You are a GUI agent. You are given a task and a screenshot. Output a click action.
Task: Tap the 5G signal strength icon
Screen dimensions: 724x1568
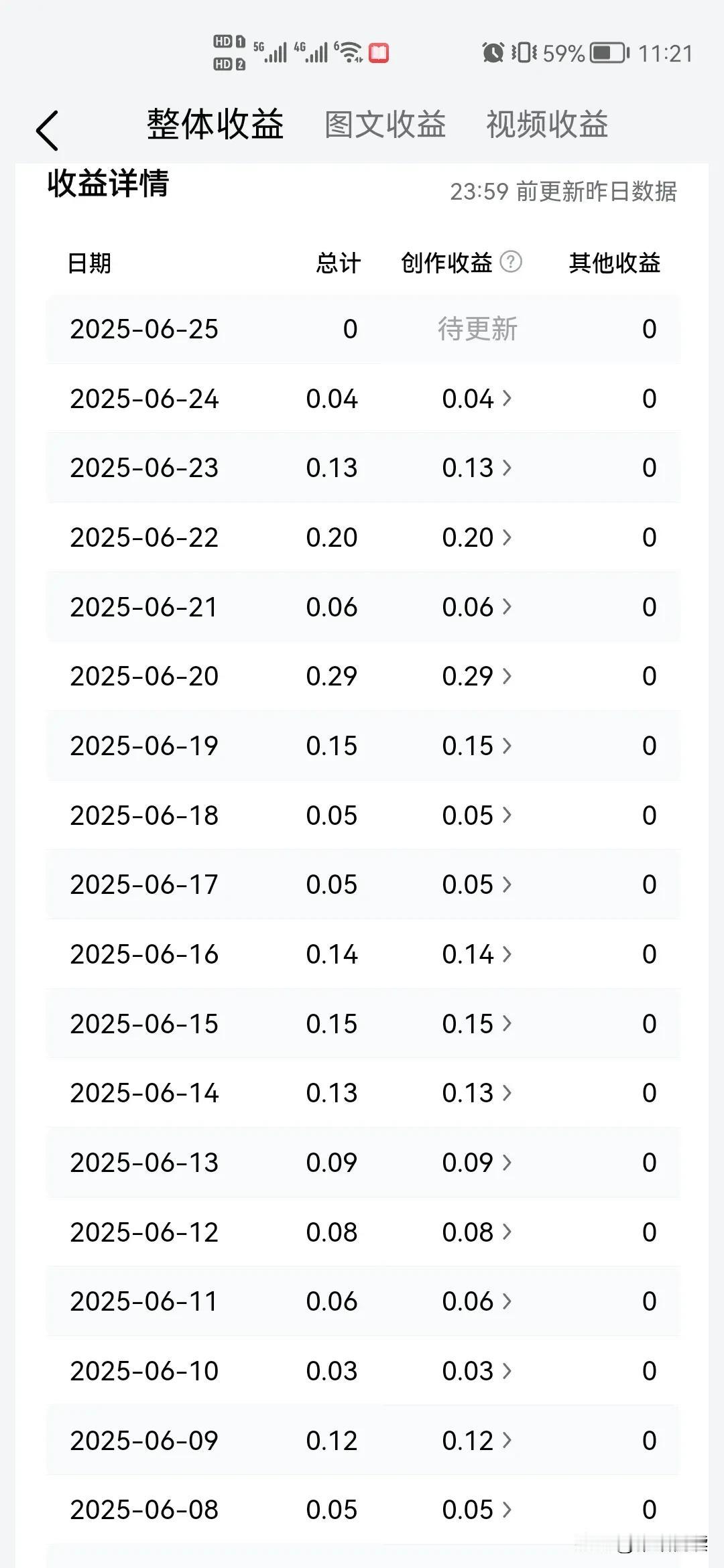270,52
